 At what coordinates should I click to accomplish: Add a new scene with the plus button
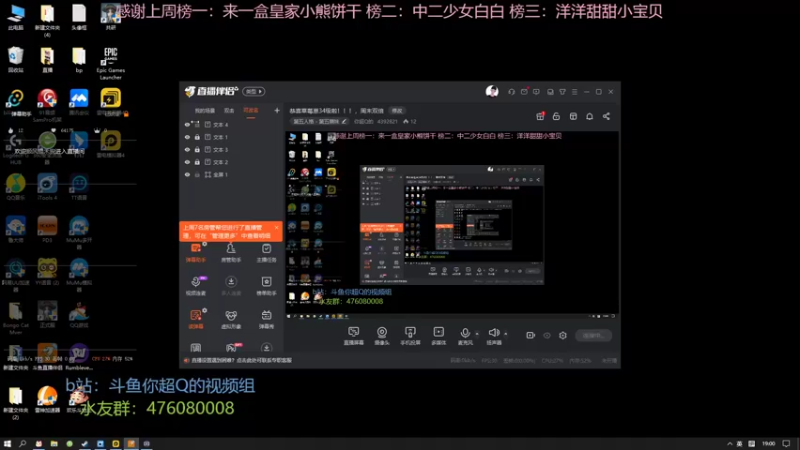[277, 111]
